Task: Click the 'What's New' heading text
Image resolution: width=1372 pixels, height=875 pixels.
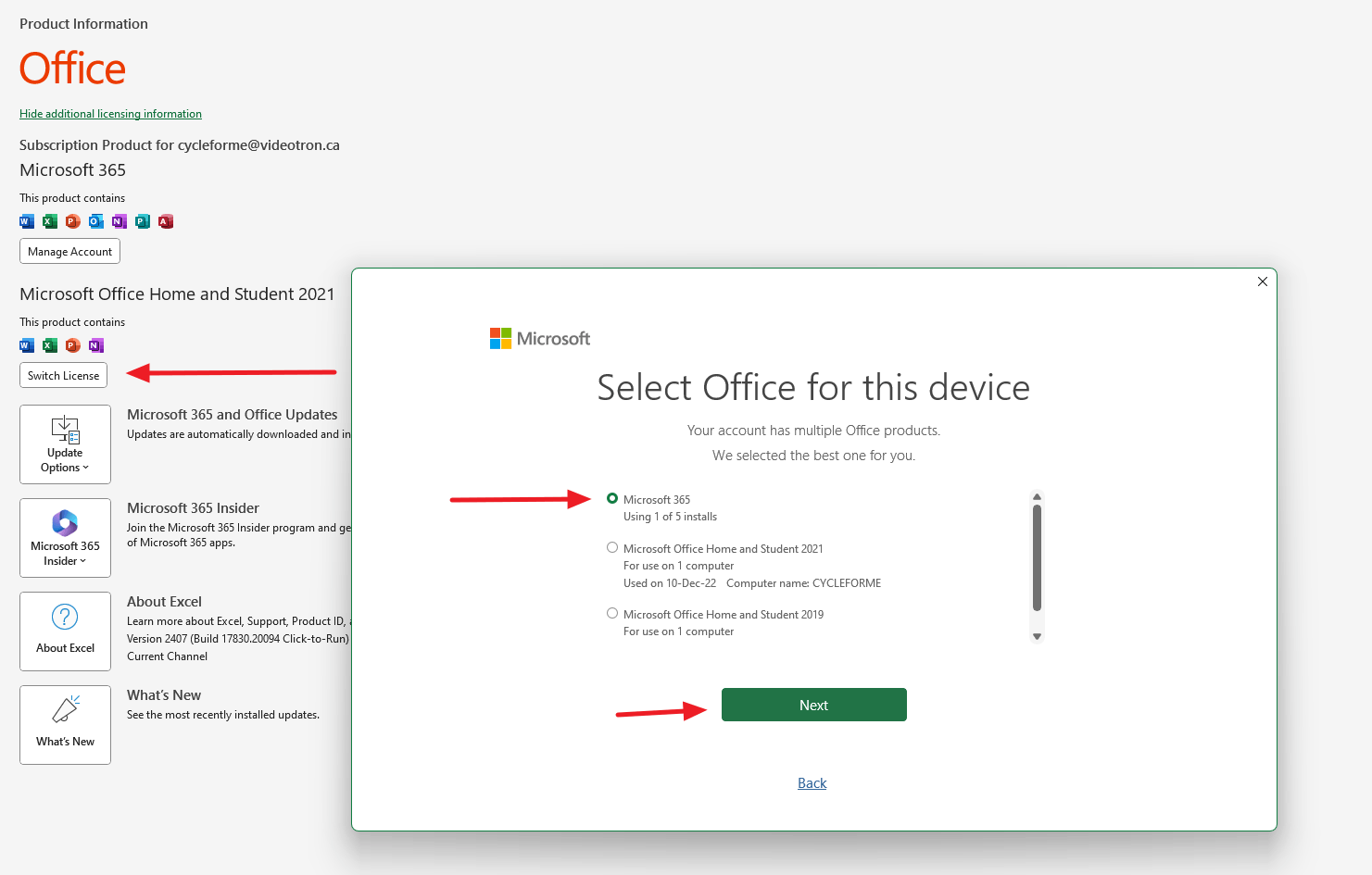Action: [x=164, y=695]
